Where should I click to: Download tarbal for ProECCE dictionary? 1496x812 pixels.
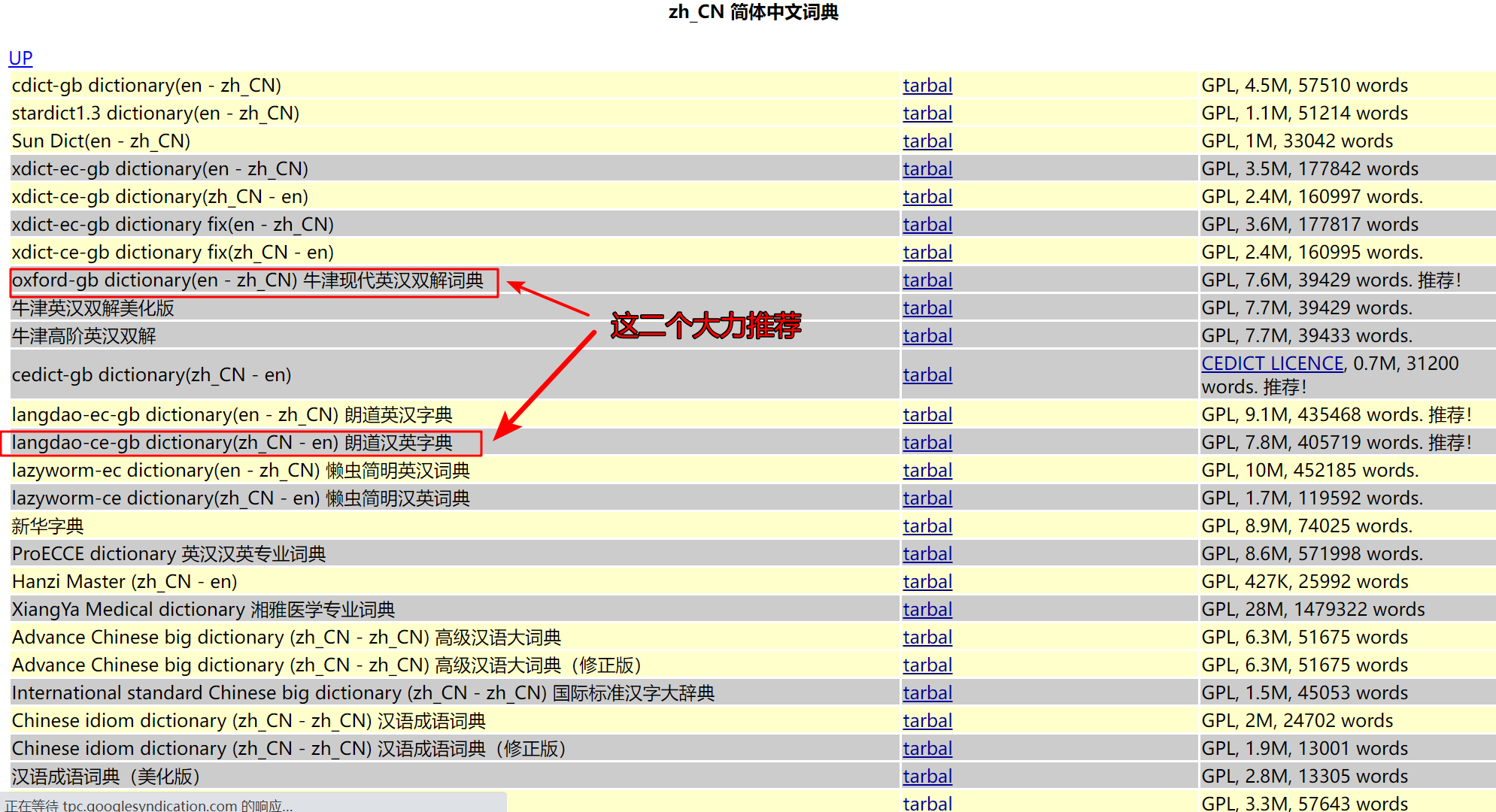(927, 554)
